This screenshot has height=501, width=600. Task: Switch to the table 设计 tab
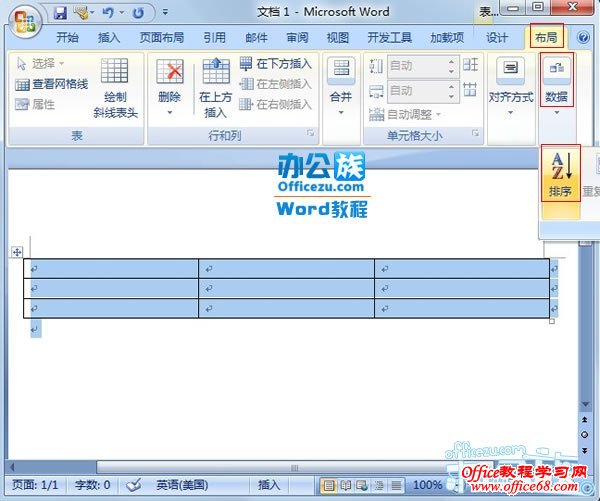497,38
